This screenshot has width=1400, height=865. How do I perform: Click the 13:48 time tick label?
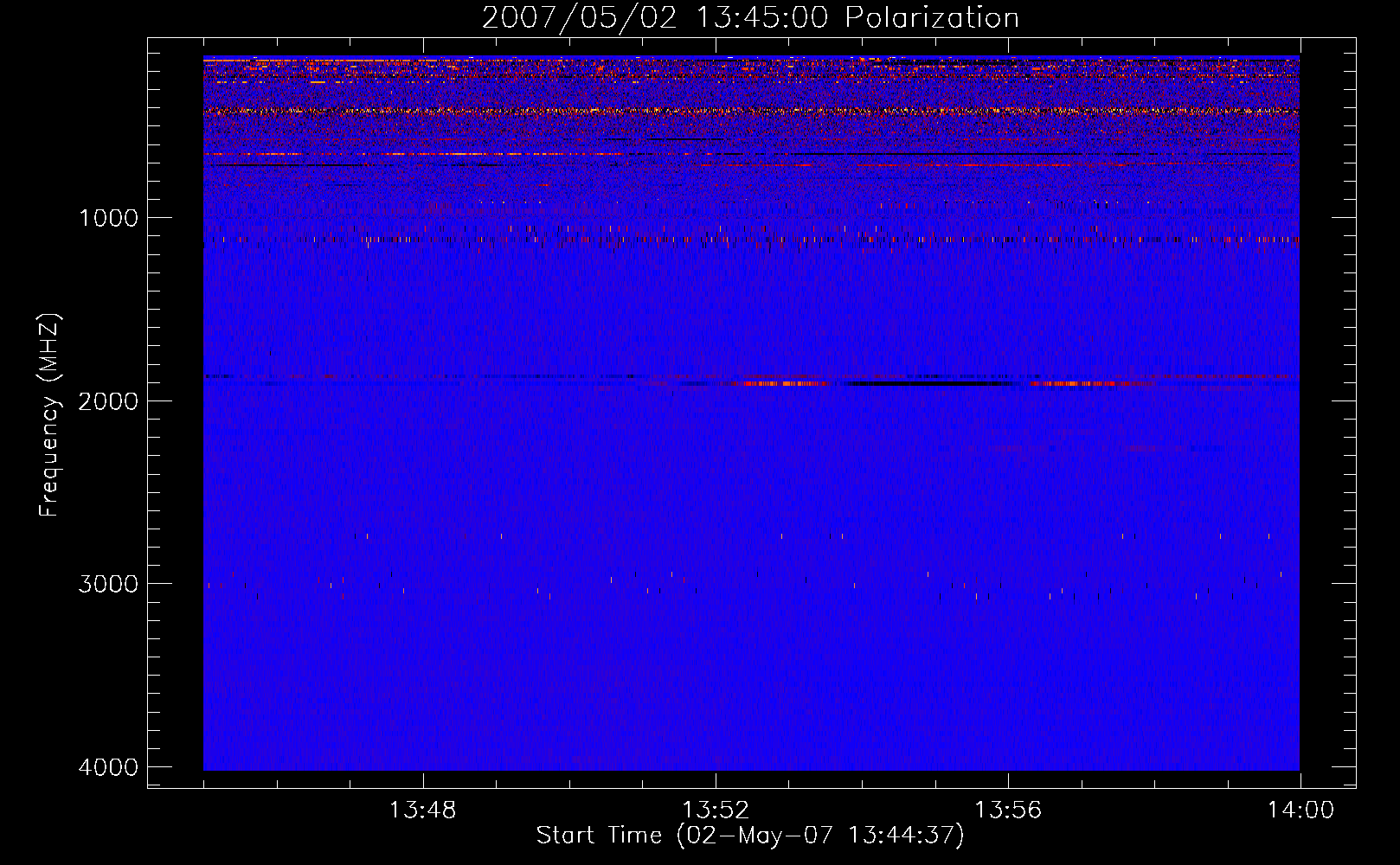[423, 811]
